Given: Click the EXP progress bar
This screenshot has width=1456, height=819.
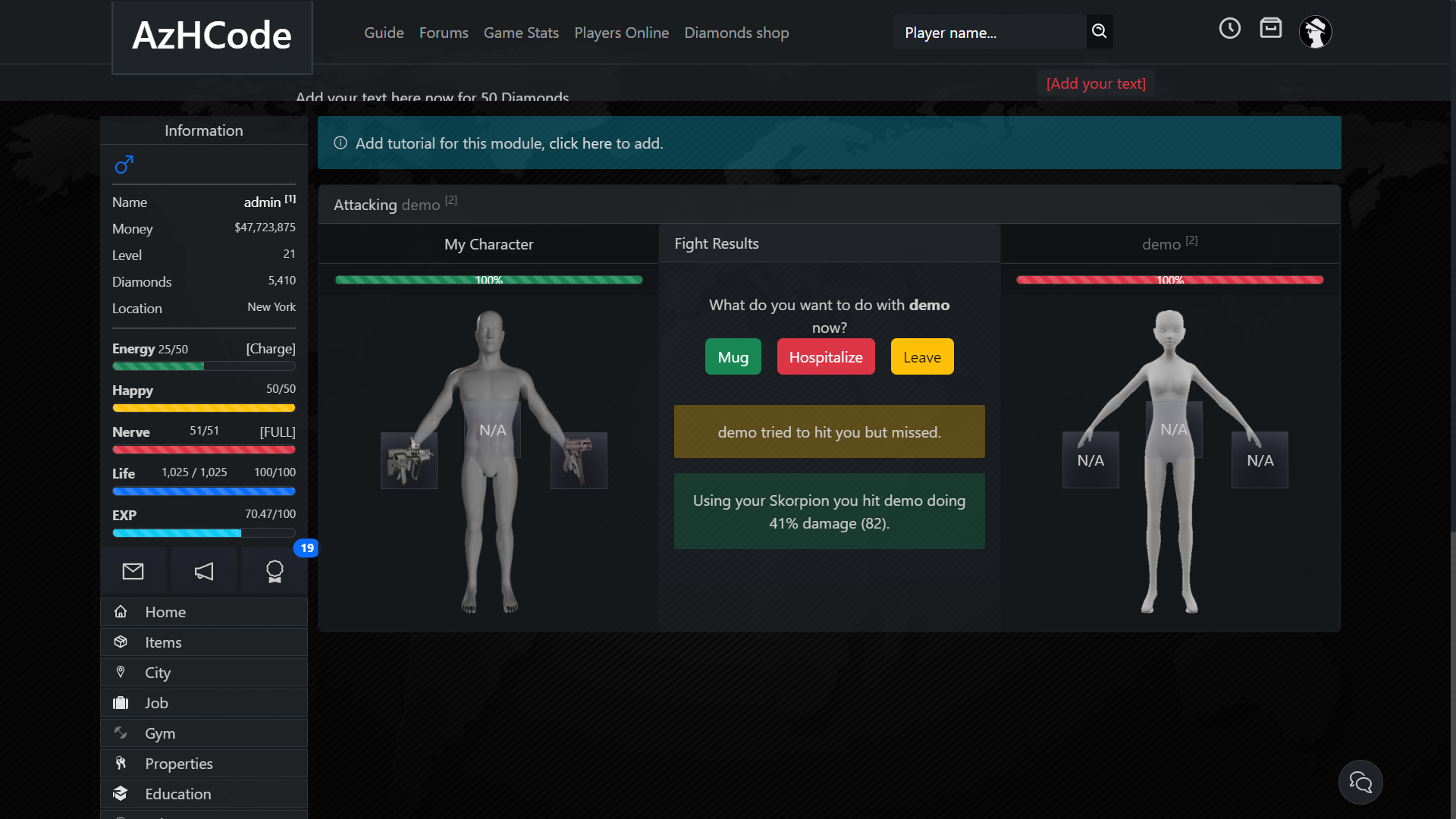Looking at the screenshot, I should [203, 532].
